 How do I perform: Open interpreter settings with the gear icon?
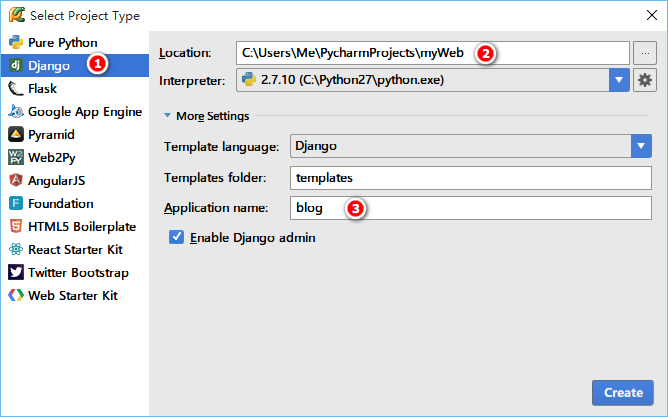(645, 80)
